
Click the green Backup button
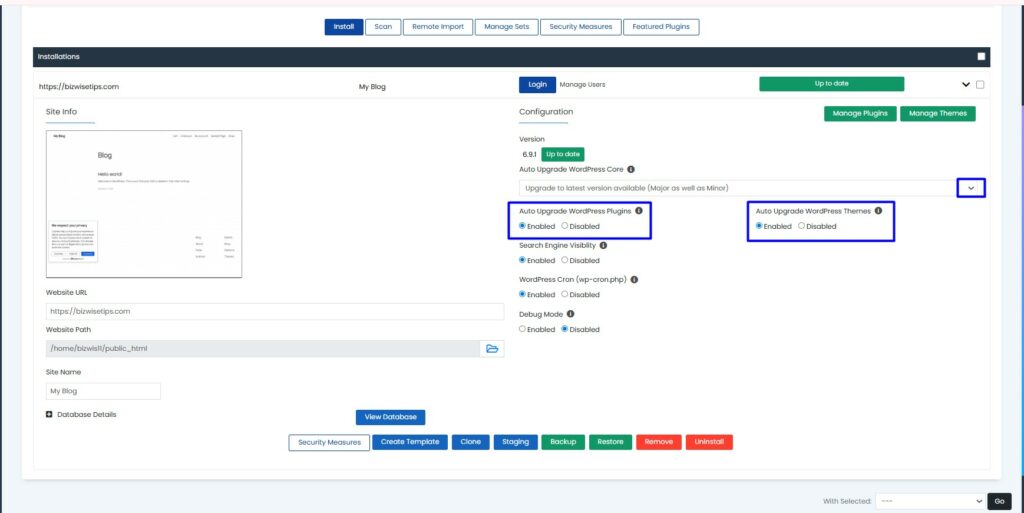click(563, 442)
